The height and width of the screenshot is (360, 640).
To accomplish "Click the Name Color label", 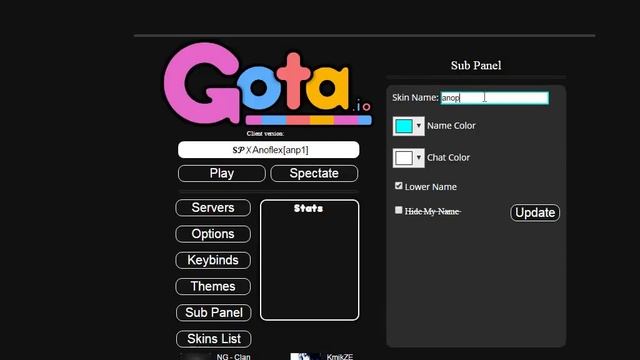I will (x=451, y=126).
